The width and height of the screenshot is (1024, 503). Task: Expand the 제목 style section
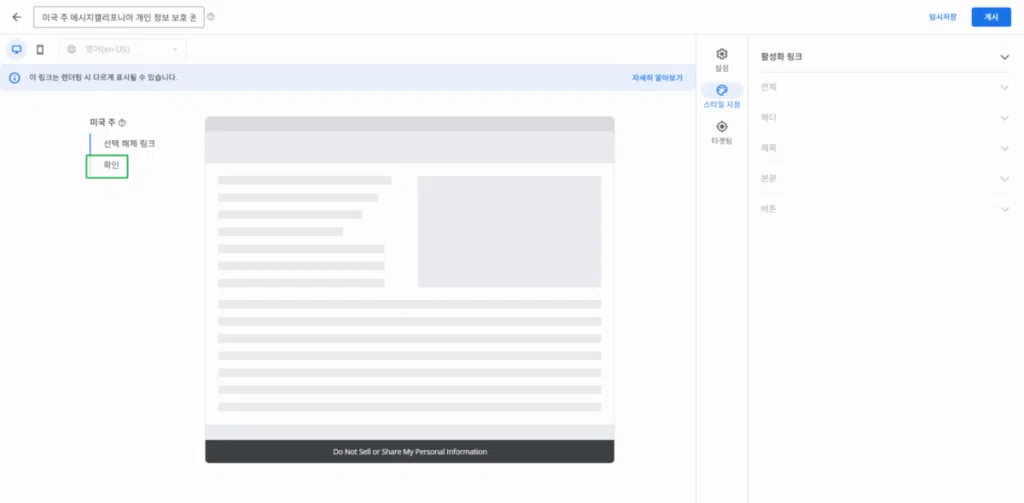click(x=1005, y=148)
